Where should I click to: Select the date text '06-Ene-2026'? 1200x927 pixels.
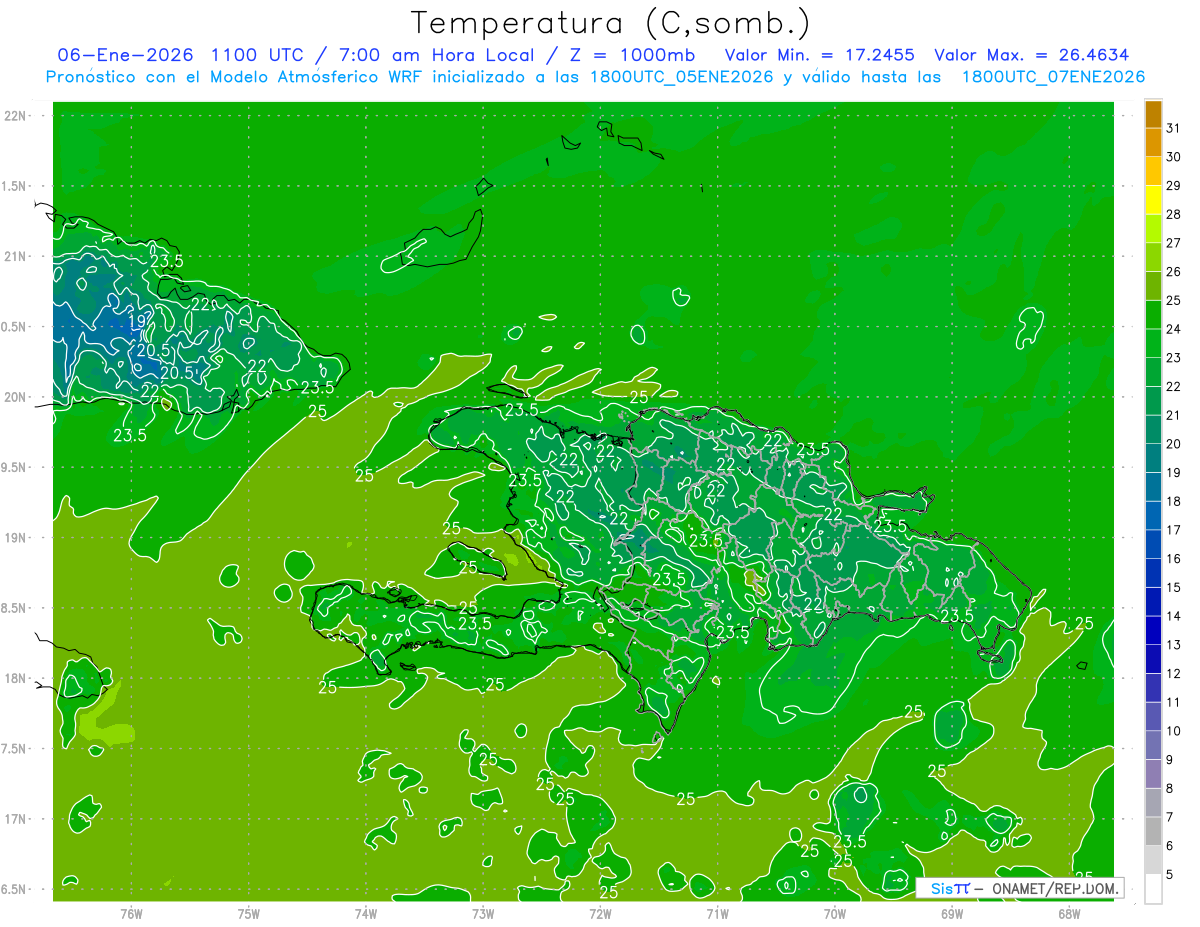pos(125,55)
